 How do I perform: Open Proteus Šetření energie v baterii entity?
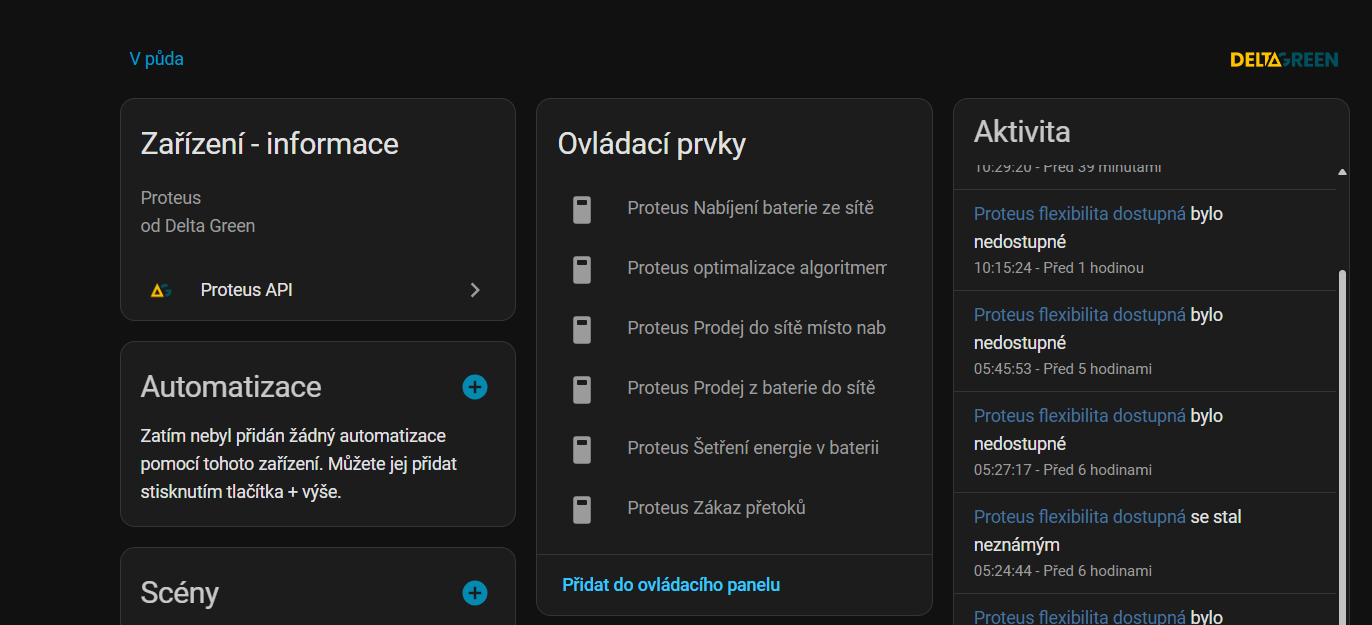point(752,448)
